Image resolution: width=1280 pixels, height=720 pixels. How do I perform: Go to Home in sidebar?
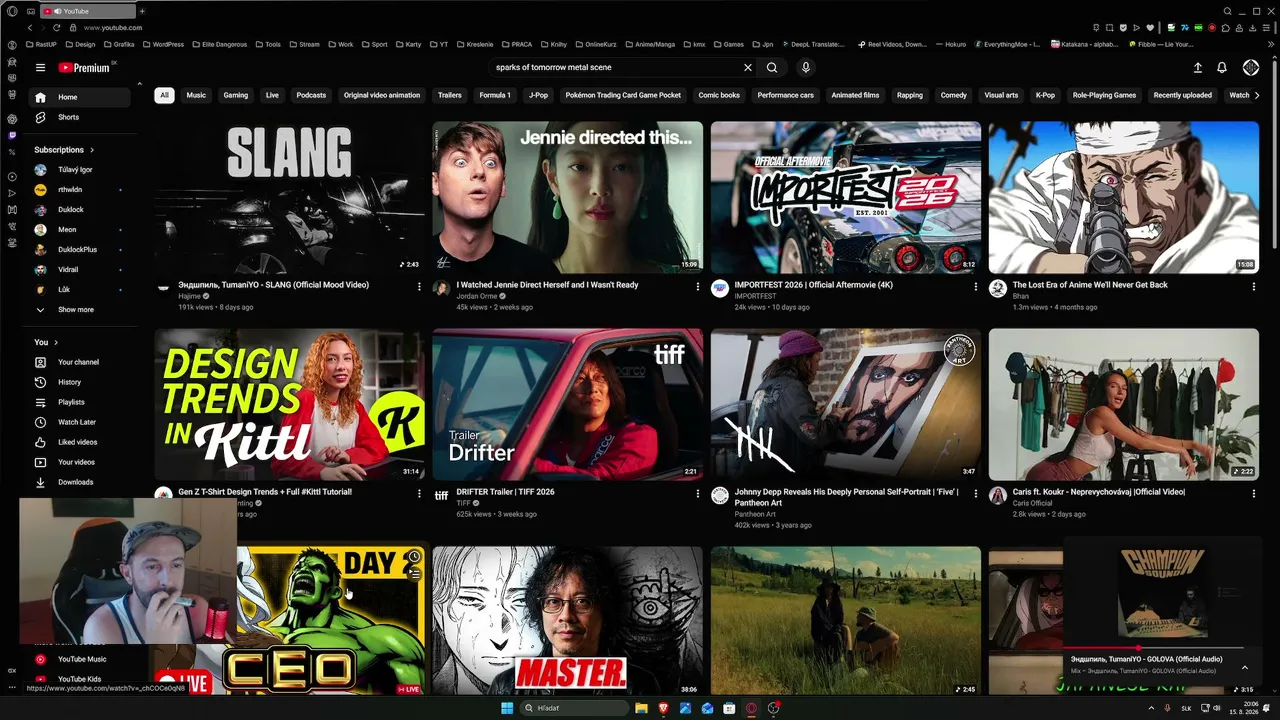(80, 97)
